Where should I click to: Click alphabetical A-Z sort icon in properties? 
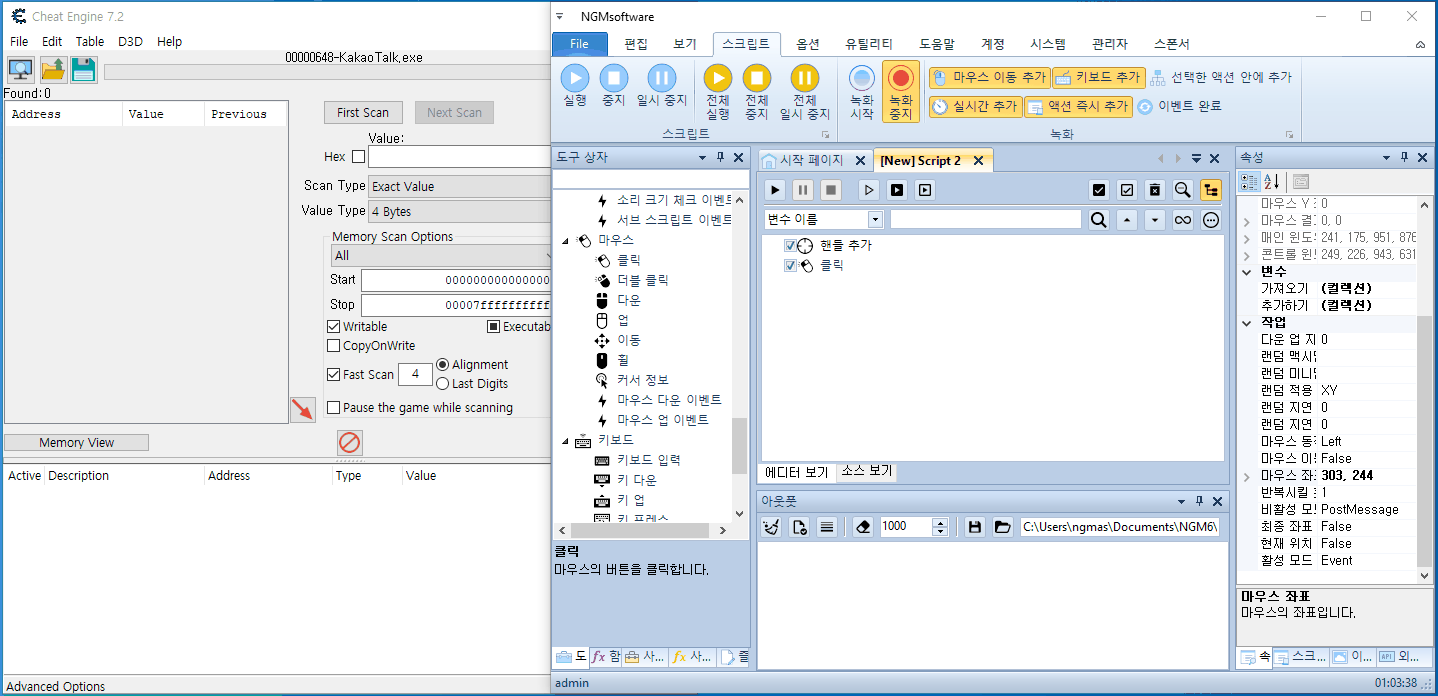(1272, 181)
